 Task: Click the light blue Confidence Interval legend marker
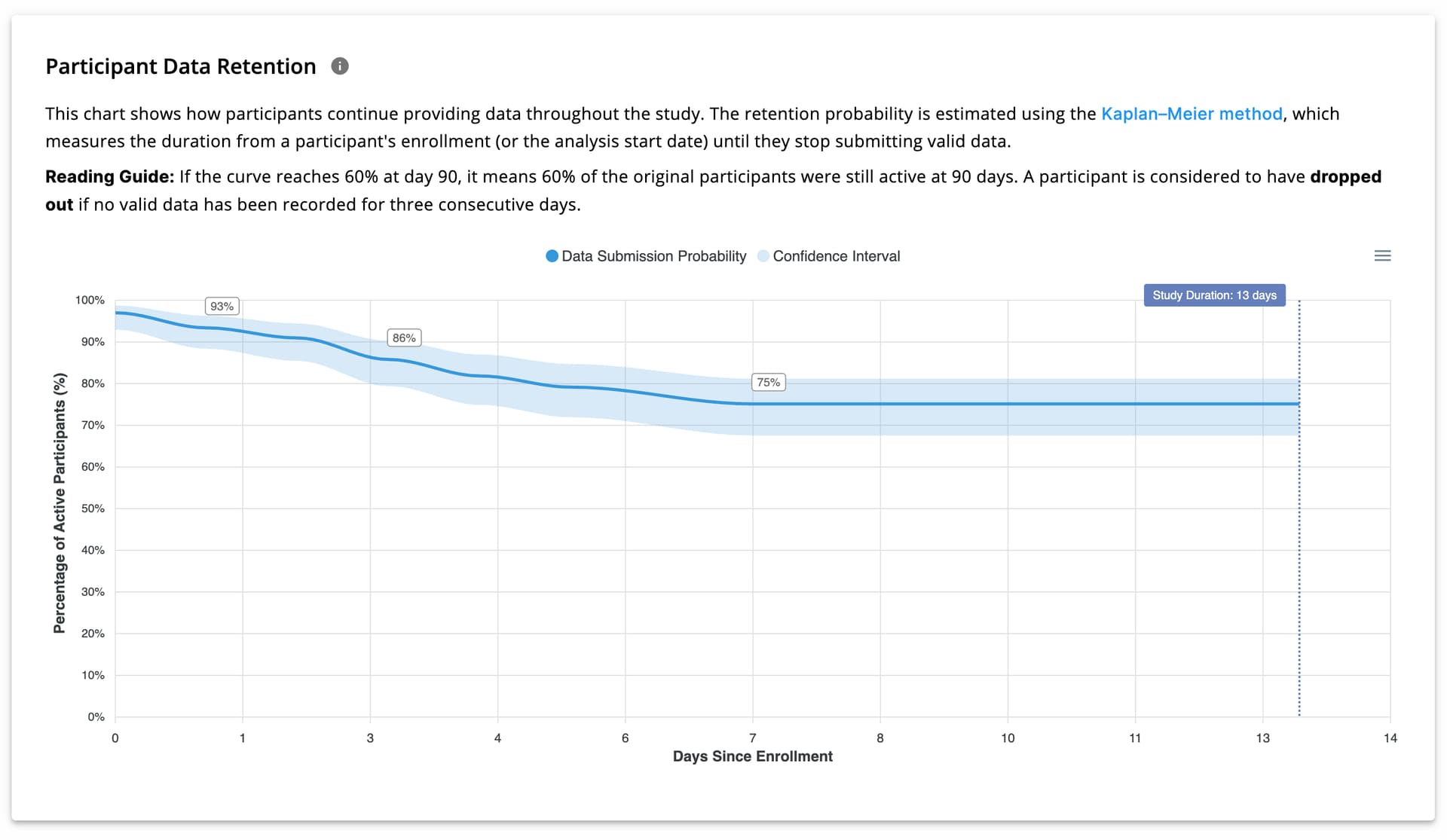click(x=763, y=256)
